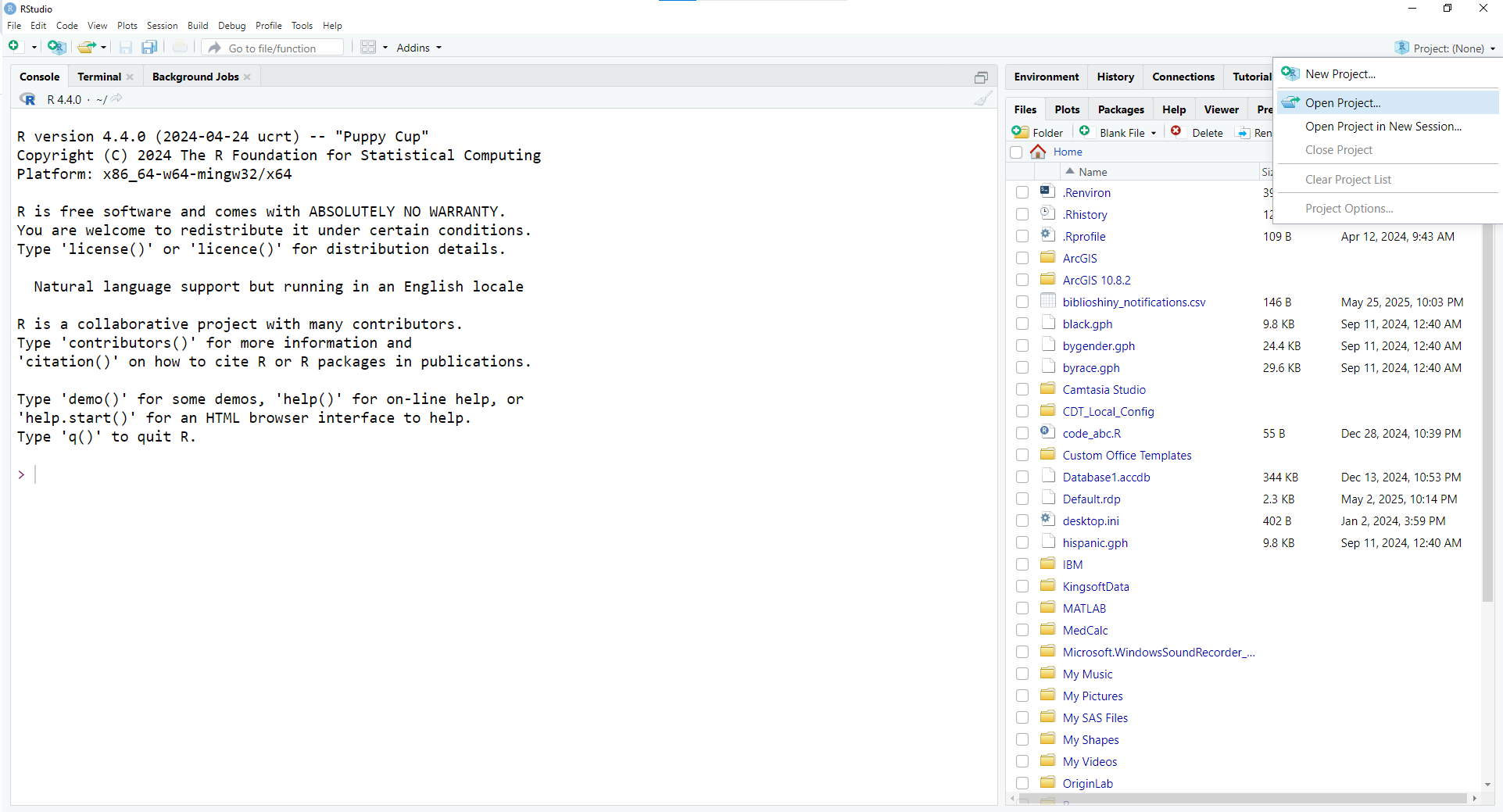Tick the checkbox for black.gph
Viewport: 1503px width, 812px height.
1022,324
